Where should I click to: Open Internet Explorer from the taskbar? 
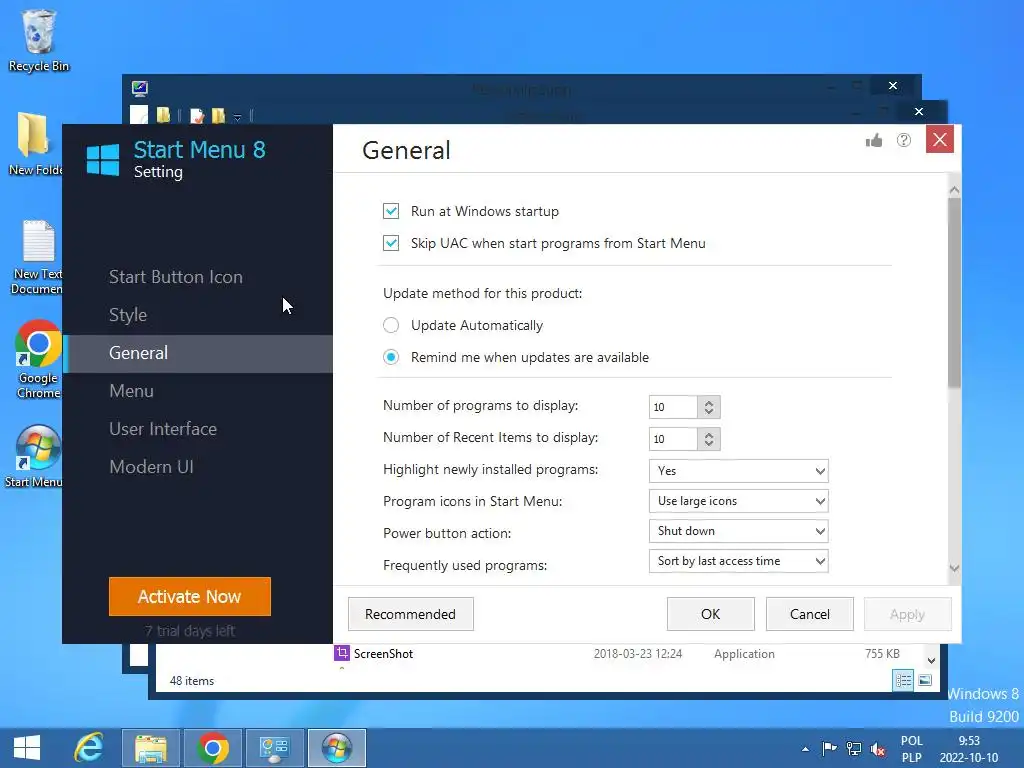[x=89, y=748]
